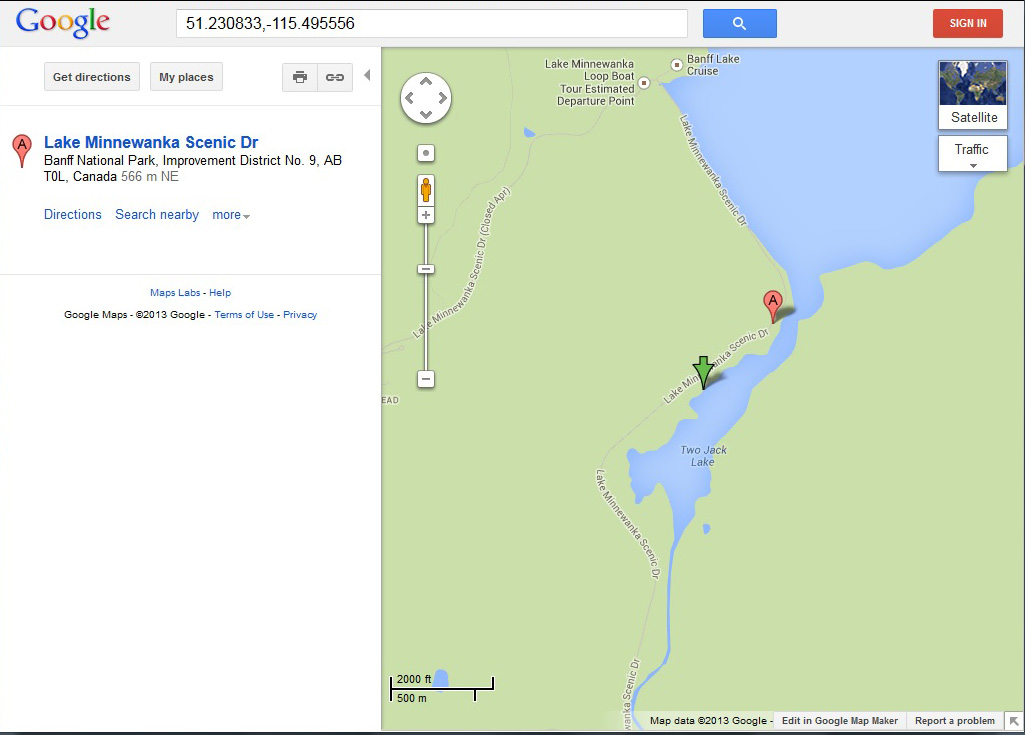Click the green arrow map marker

pyautogui.click(x=703, y=373)
